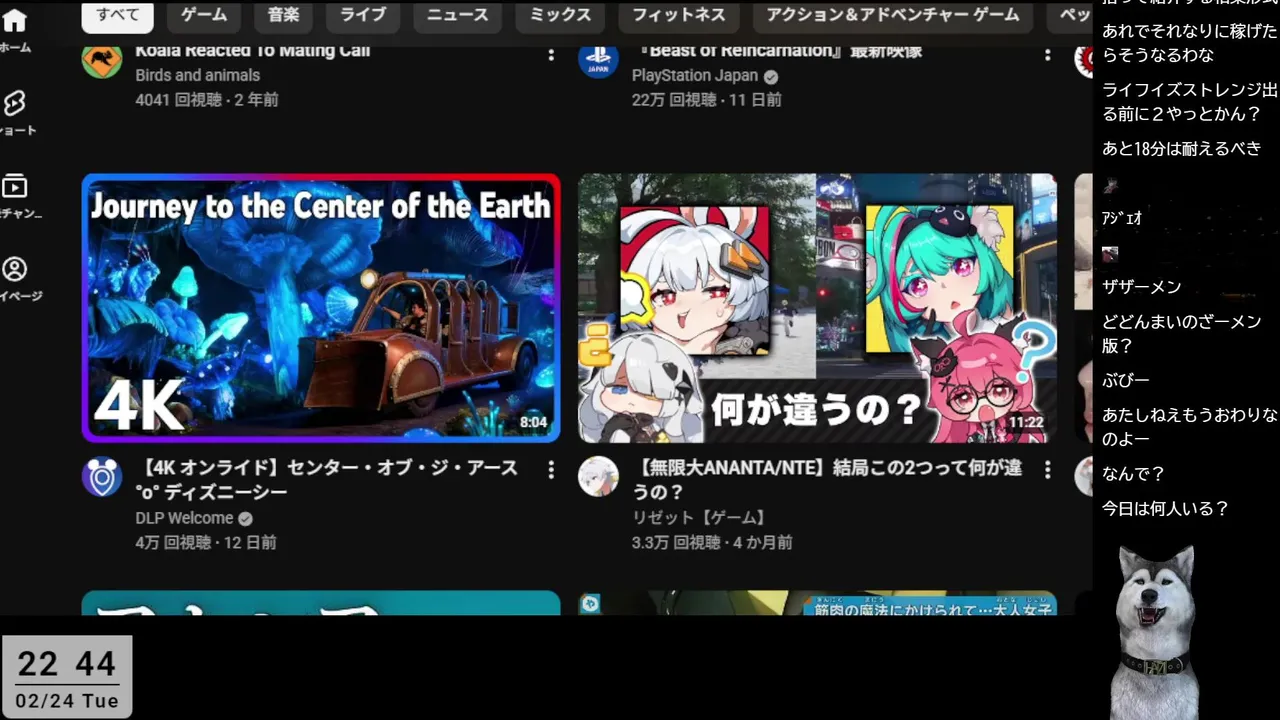Select the ライブ filter chip
Image resolution: width=1280 pixels, height=720 pixels.
[362, 15]
